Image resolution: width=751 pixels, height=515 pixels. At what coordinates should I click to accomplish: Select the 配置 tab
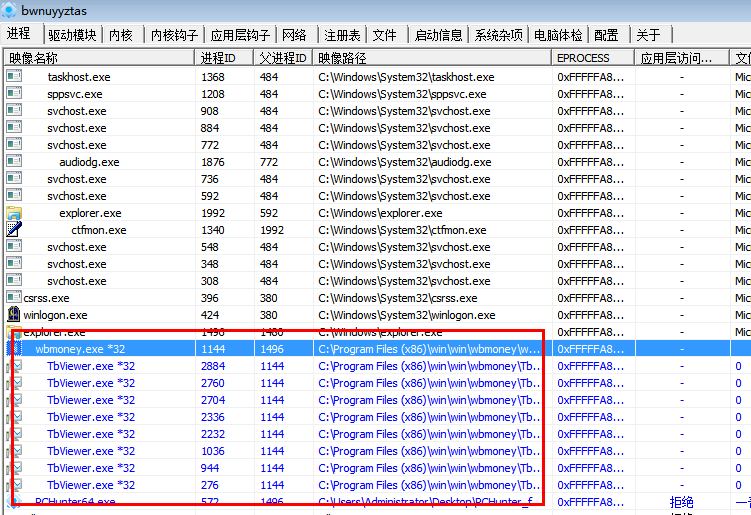pyautogui.click(x=606, y=35)
